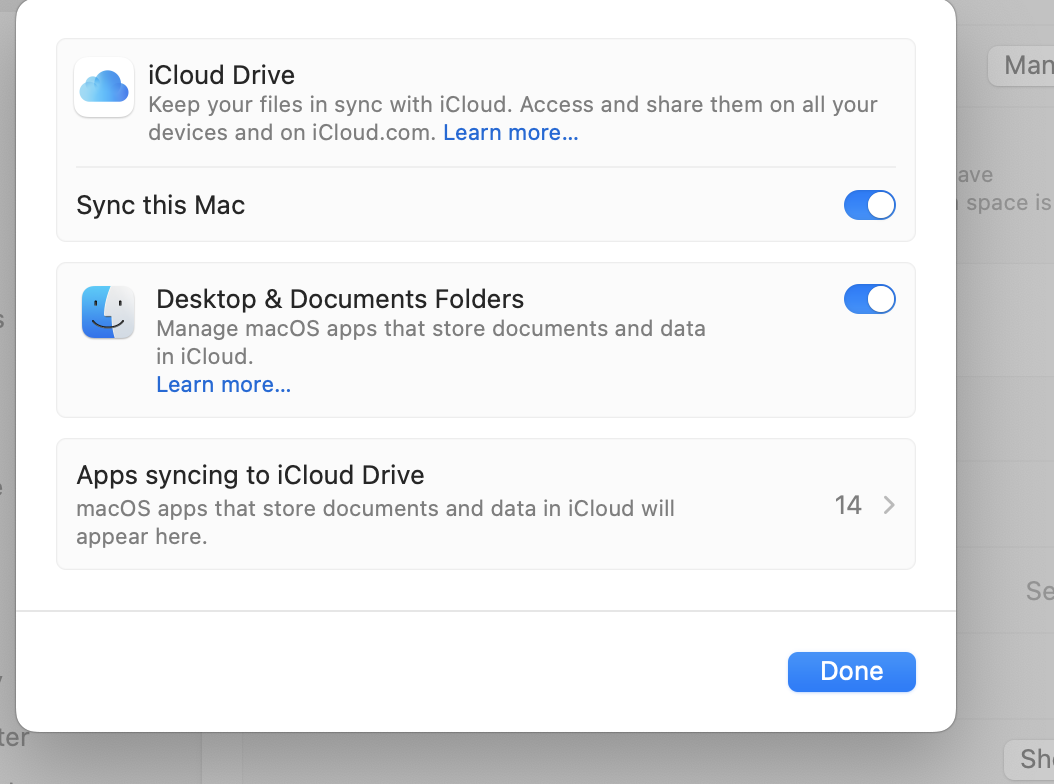Click the partially visible Manage button
The width and height of the screenshot is (1054, 784).
point(1030,65)
